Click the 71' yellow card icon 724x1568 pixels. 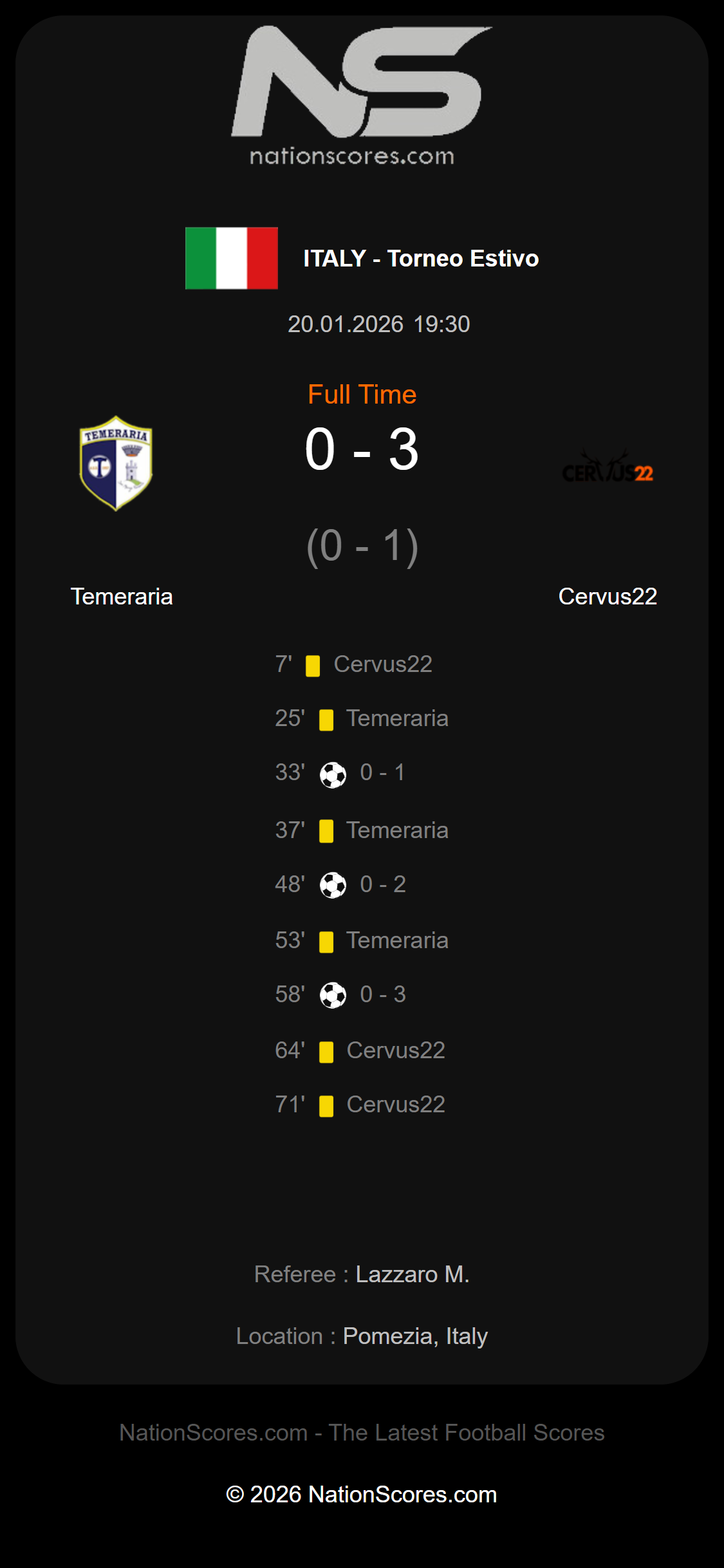[x=326, y=1106]
